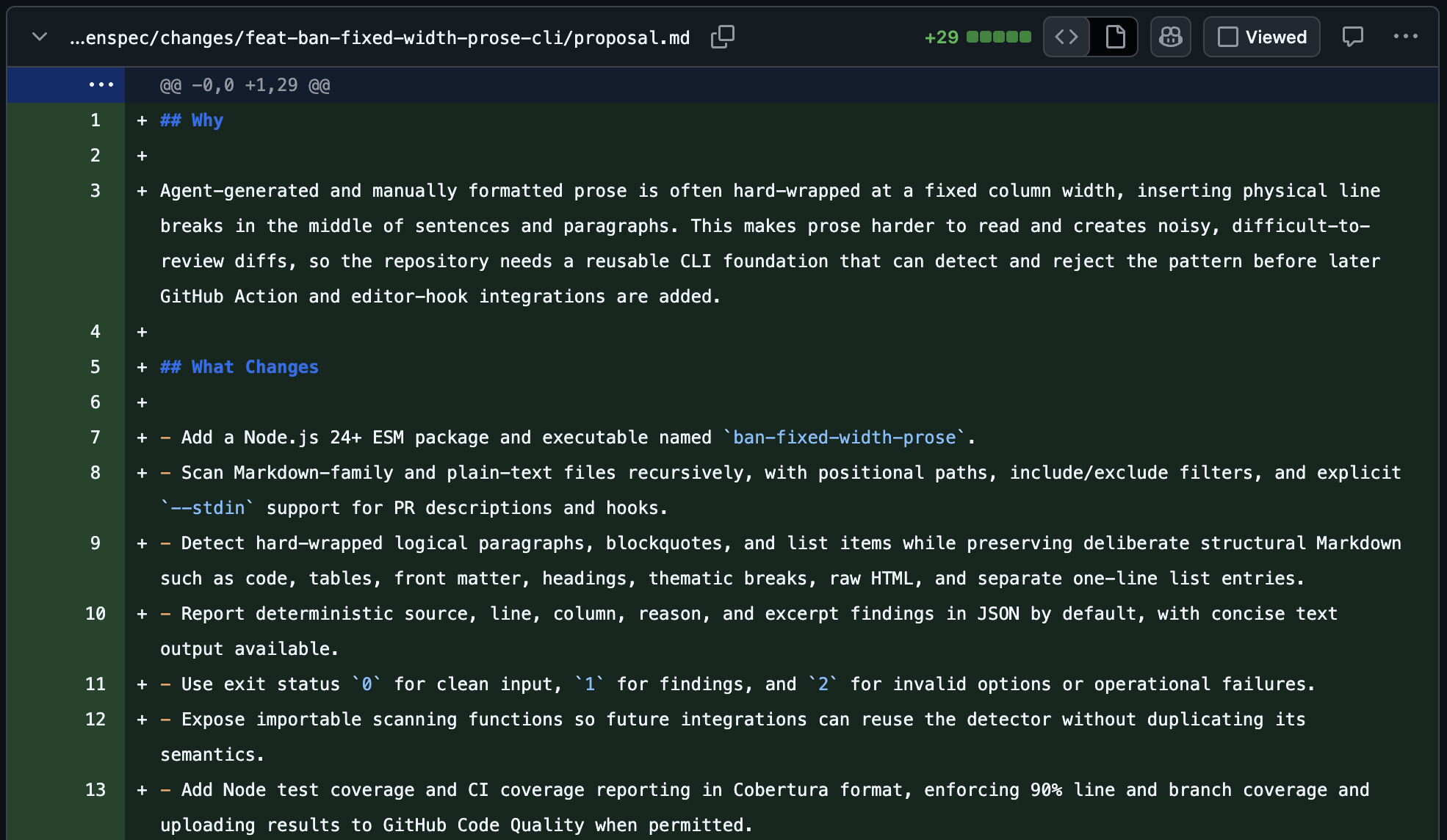Screen dimensions: 1447x840
Task: Click the `--stdin` code text
Action: pos(207,508)
